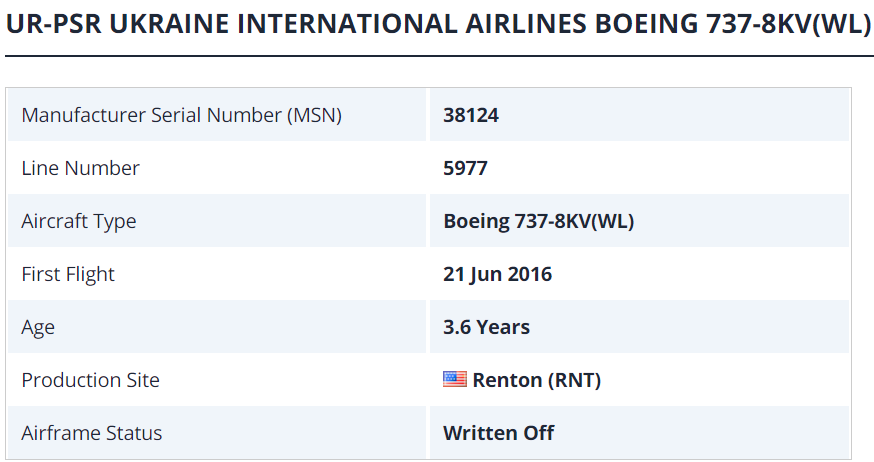Select the 3.6 Years age value

pos(486,327)
